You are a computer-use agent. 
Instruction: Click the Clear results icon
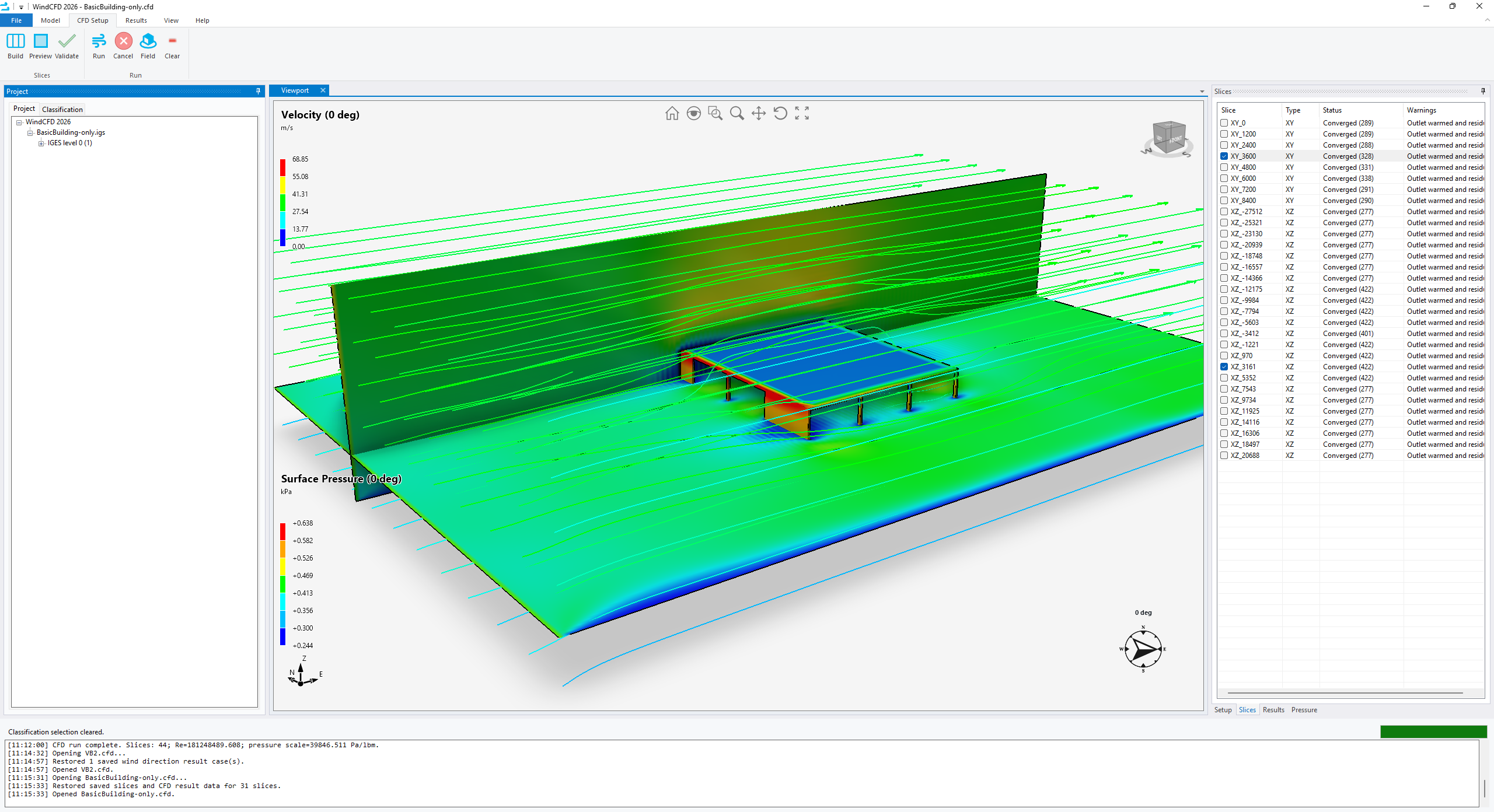172,41
